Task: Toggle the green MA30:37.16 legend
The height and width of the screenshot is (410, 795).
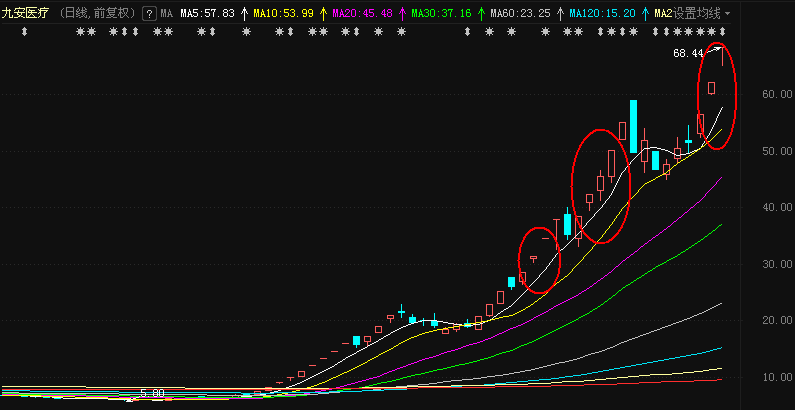Action: pos(441,14)
